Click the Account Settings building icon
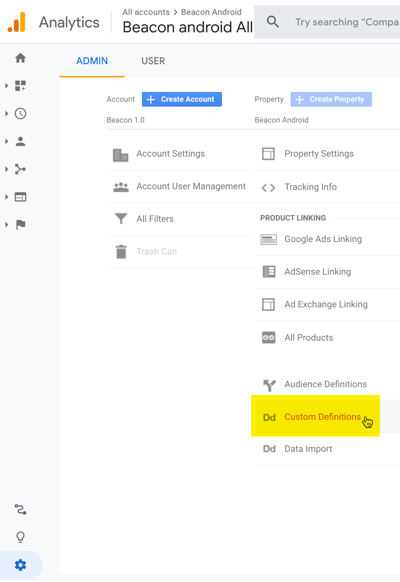This screenshot has width=400, height=582. pyautogui.click(x=121, y=155)
